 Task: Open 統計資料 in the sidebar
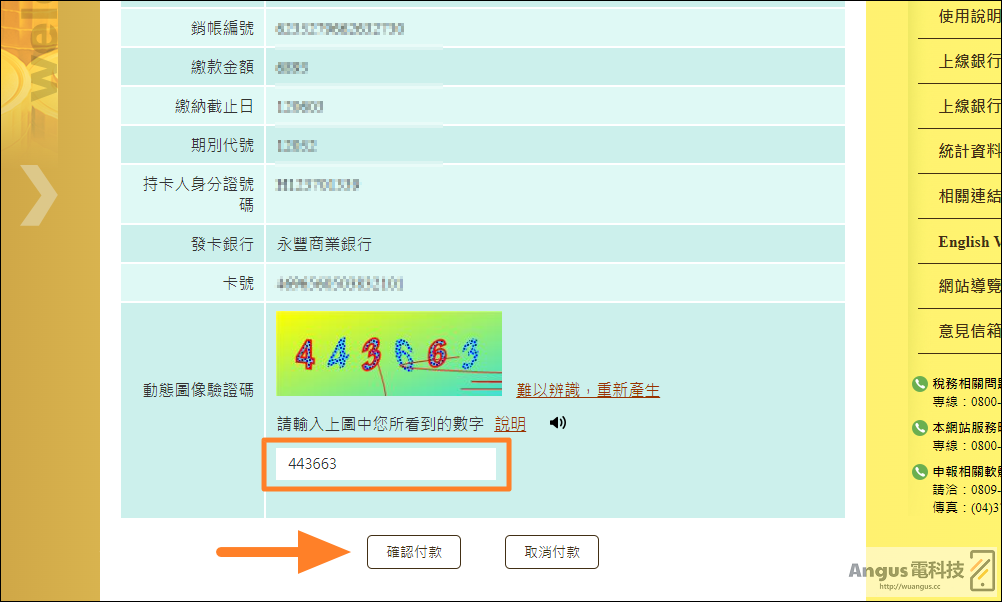pos(969,151)
